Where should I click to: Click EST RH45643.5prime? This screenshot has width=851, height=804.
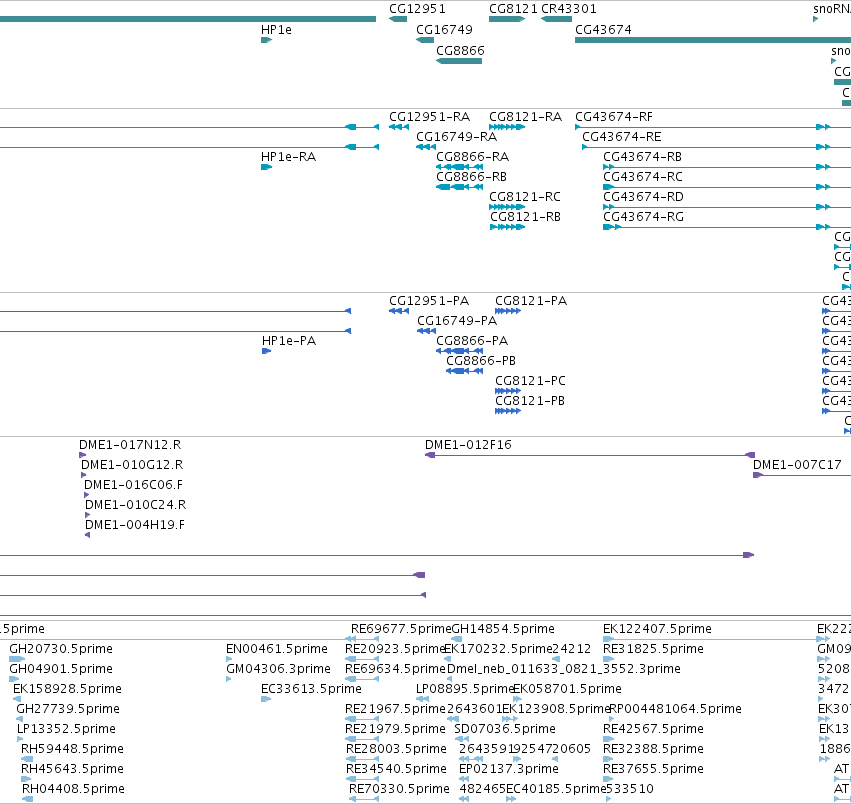(x=72, y=769)
